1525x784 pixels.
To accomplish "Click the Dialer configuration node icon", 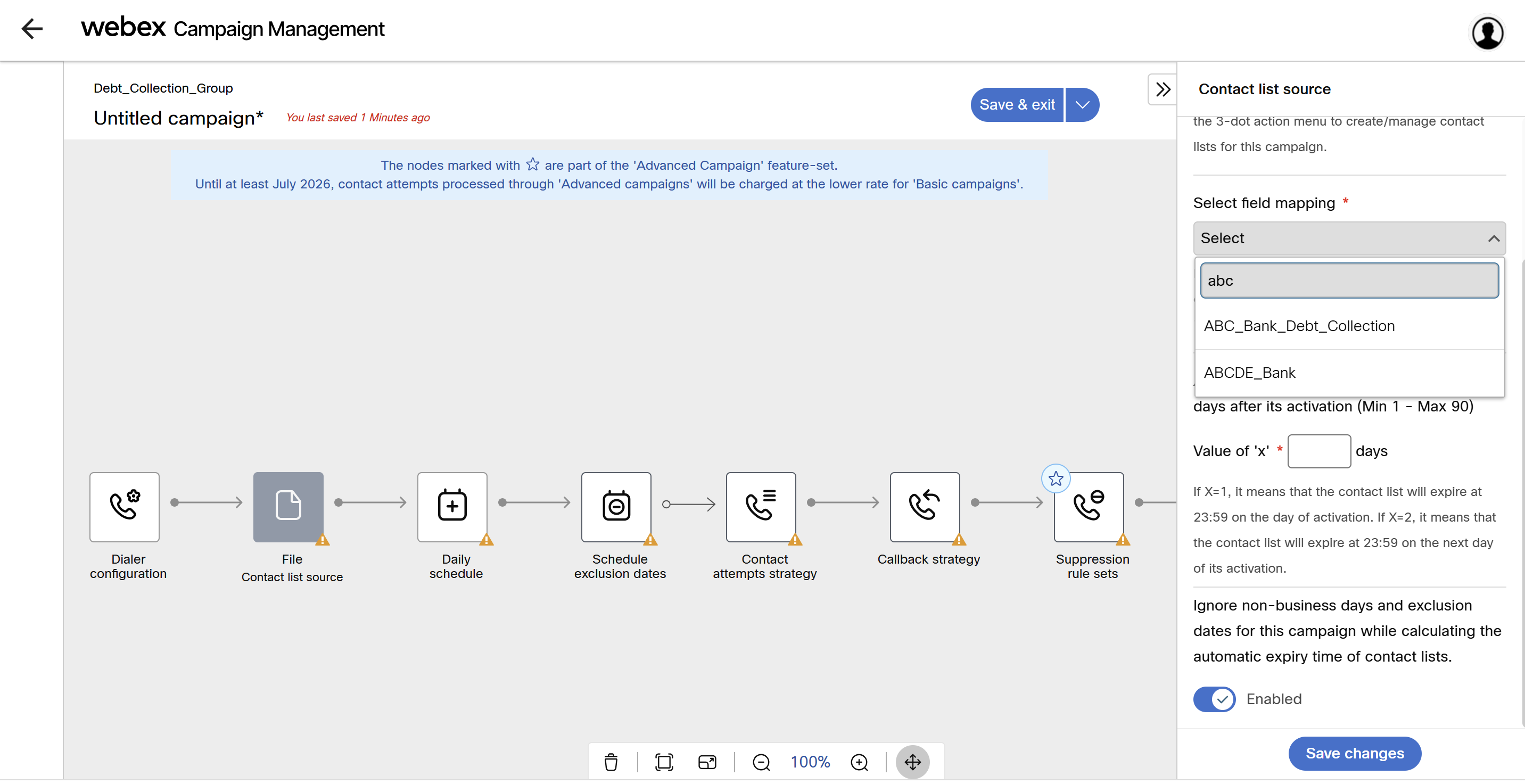I will [125, 506].
